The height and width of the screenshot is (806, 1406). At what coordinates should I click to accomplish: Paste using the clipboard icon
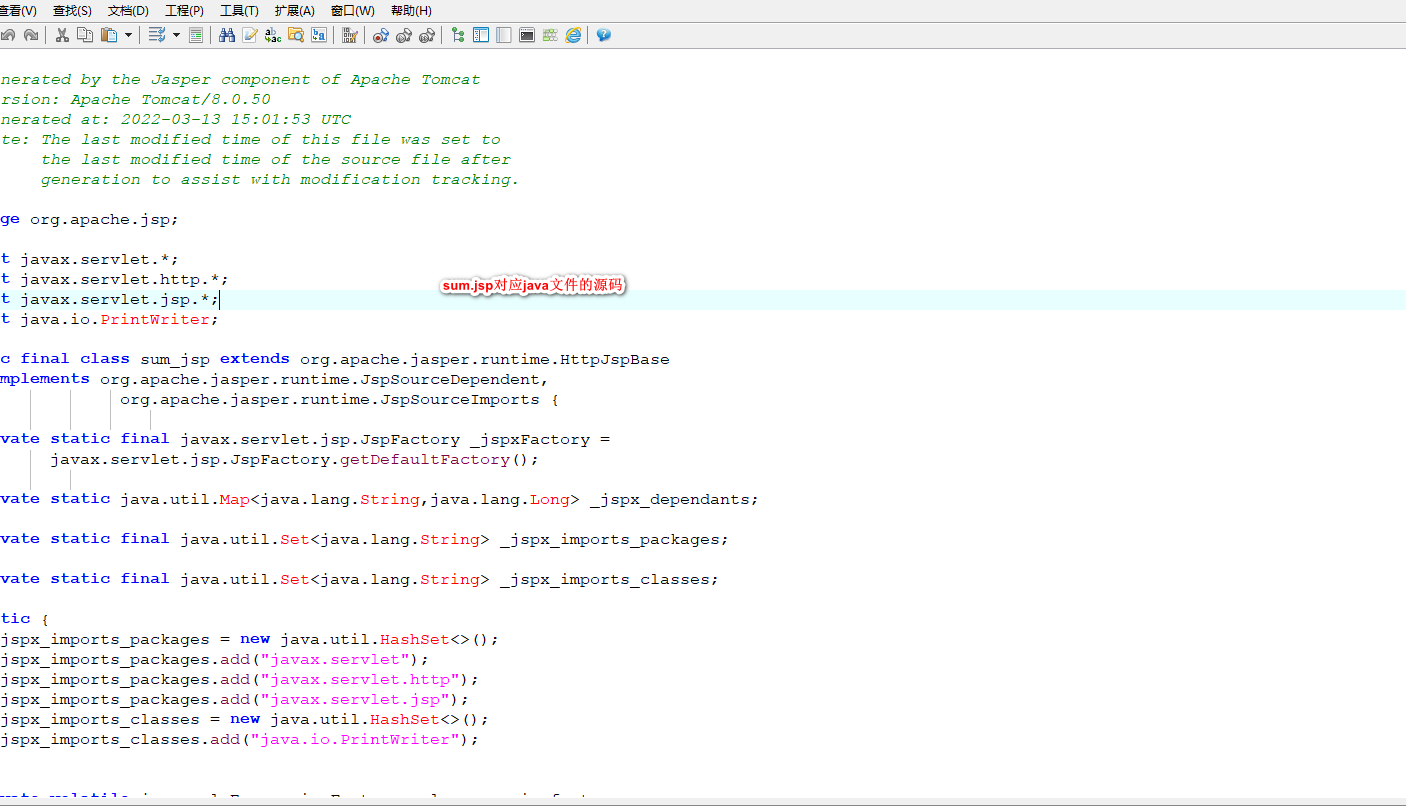pos(109,35)
